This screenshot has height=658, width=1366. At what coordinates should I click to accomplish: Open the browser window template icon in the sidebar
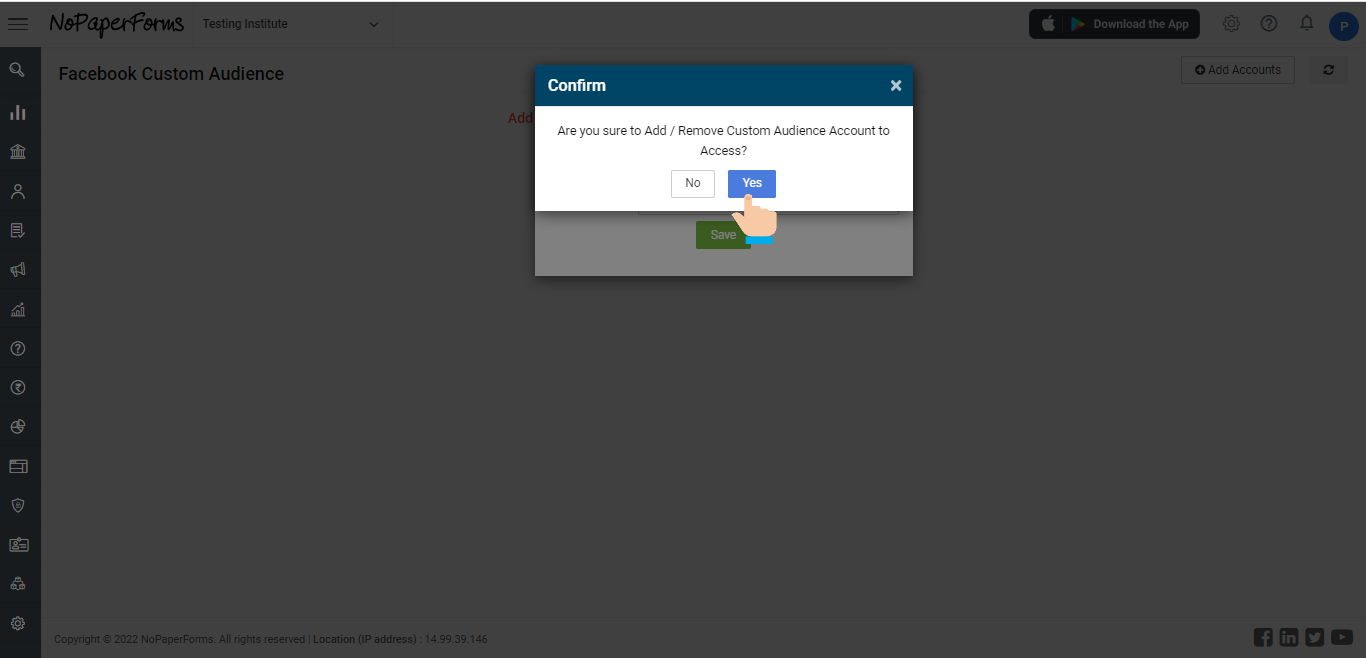click(18, 466)
